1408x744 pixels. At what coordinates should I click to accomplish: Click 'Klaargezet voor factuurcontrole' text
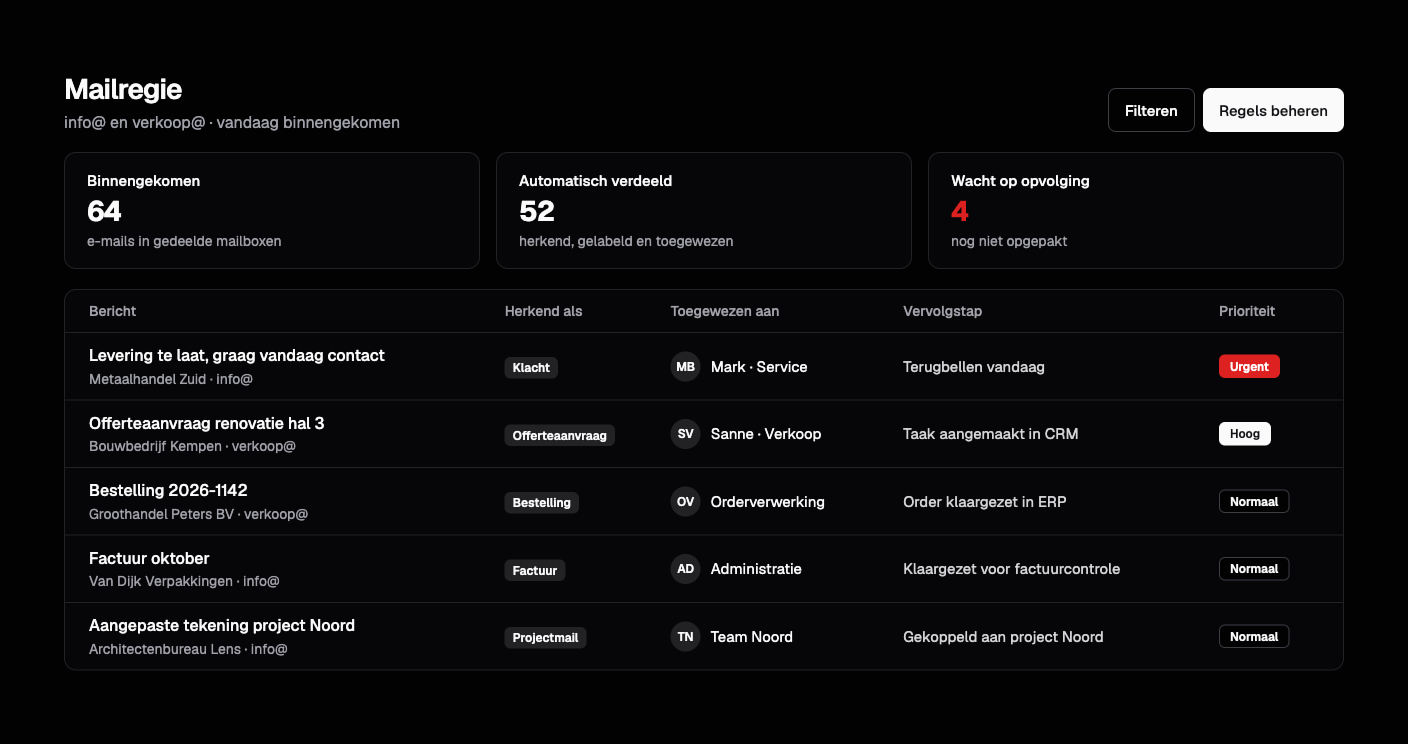pos(1012,569)
